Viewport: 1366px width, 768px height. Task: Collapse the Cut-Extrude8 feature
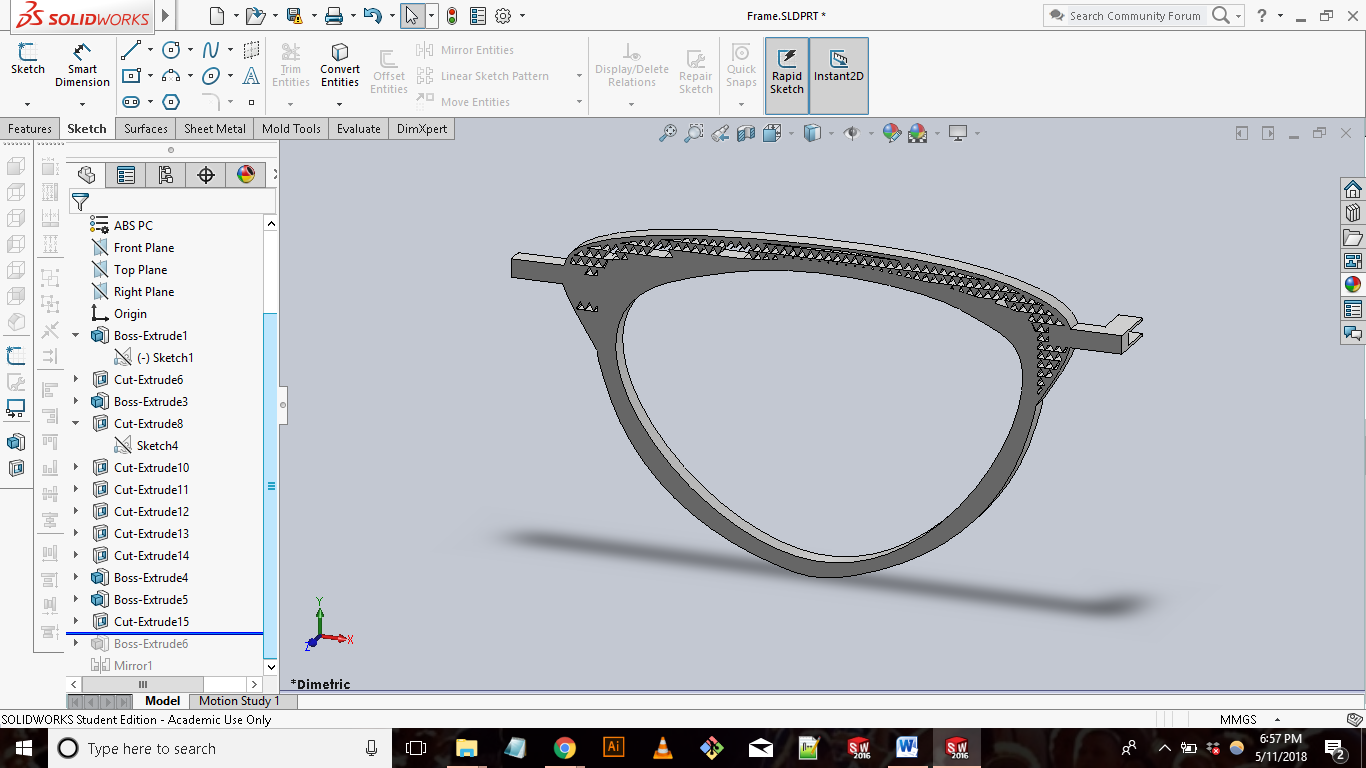coord(76,424)
